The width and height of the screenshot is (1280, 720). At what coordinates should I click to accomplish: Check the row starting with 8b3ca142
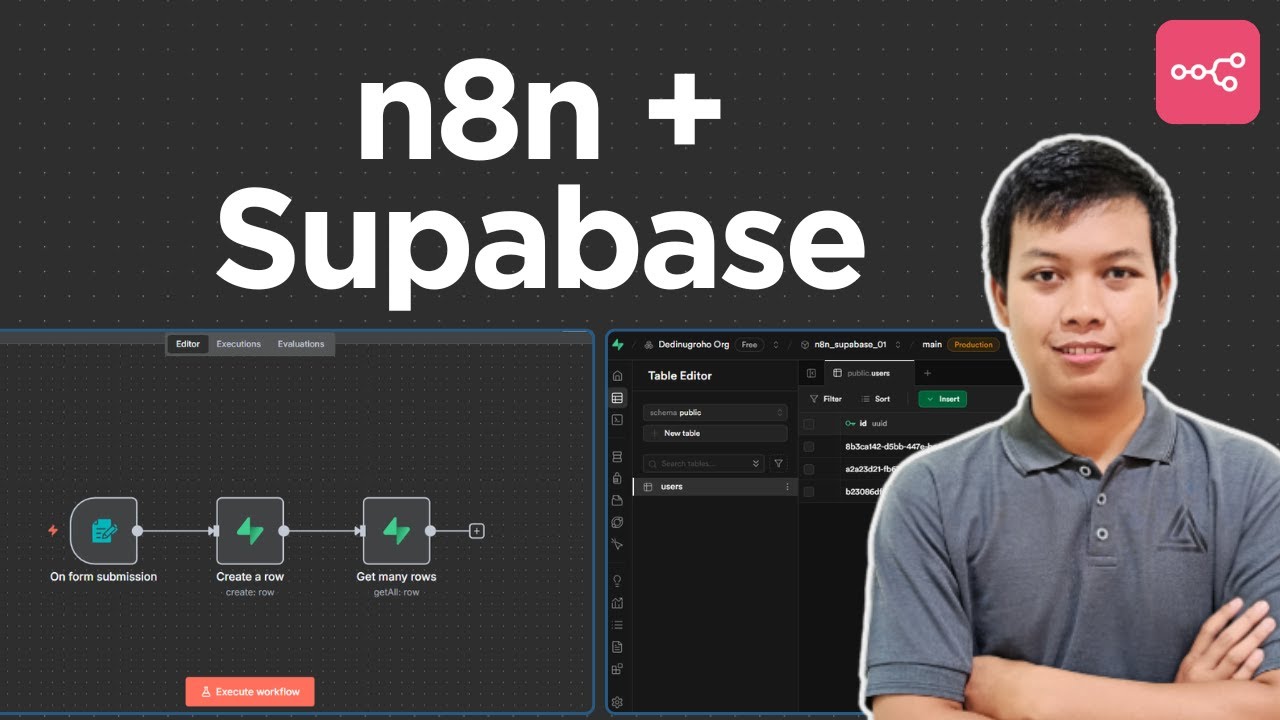[x=809, y=447]
